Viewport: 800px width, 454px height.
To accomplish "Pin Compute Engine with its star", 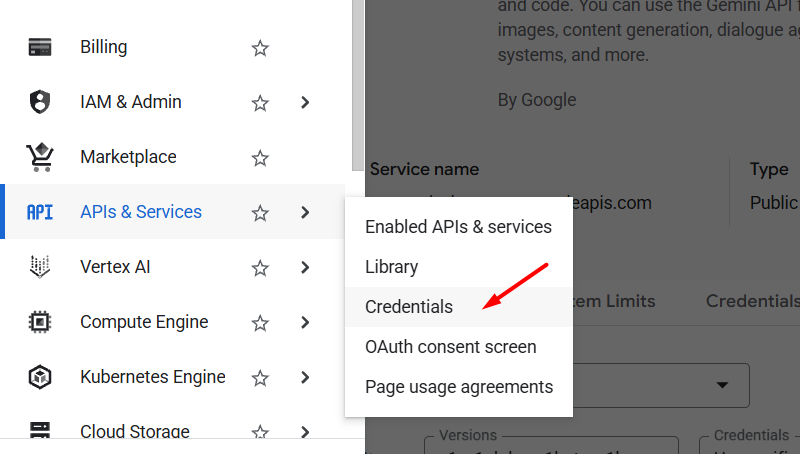I will tap(260, 323).
